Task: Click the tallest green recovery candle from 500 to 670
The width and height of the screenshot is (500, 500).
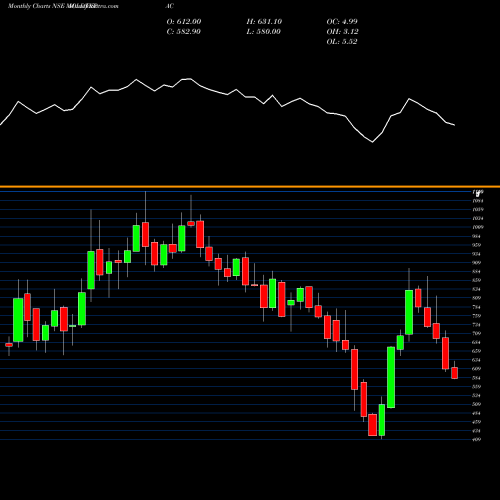Action: click(391, 377)
